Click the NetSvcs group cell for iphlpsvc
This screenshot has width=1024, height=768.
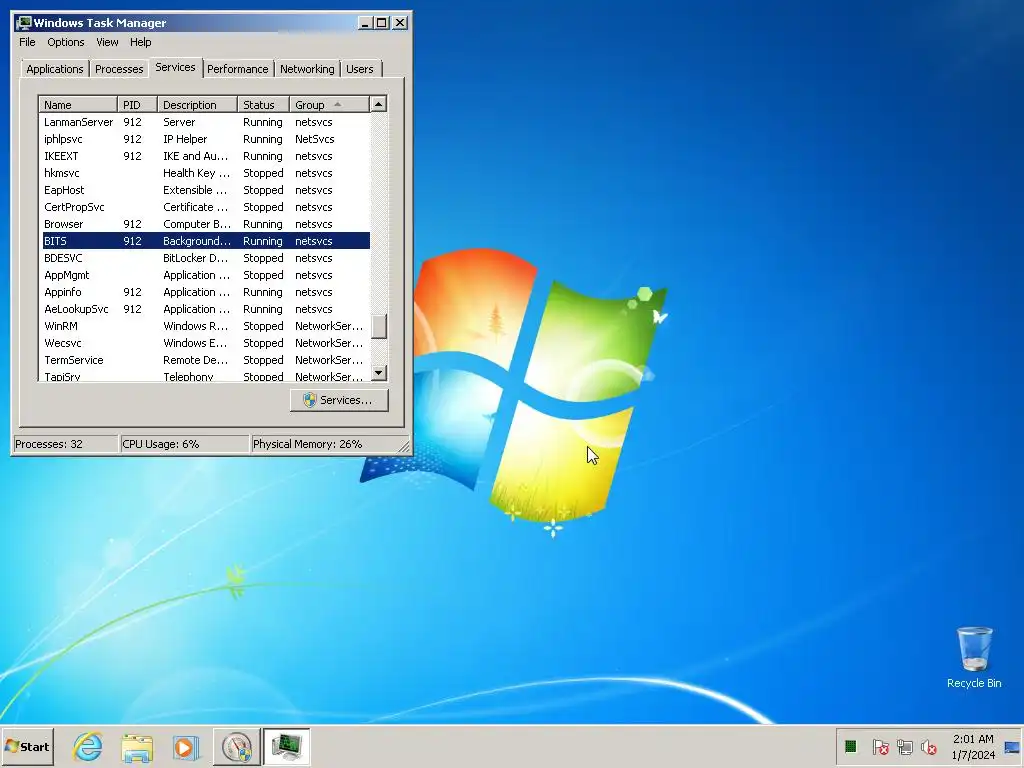pyautogui.click(x=315, y=139)
